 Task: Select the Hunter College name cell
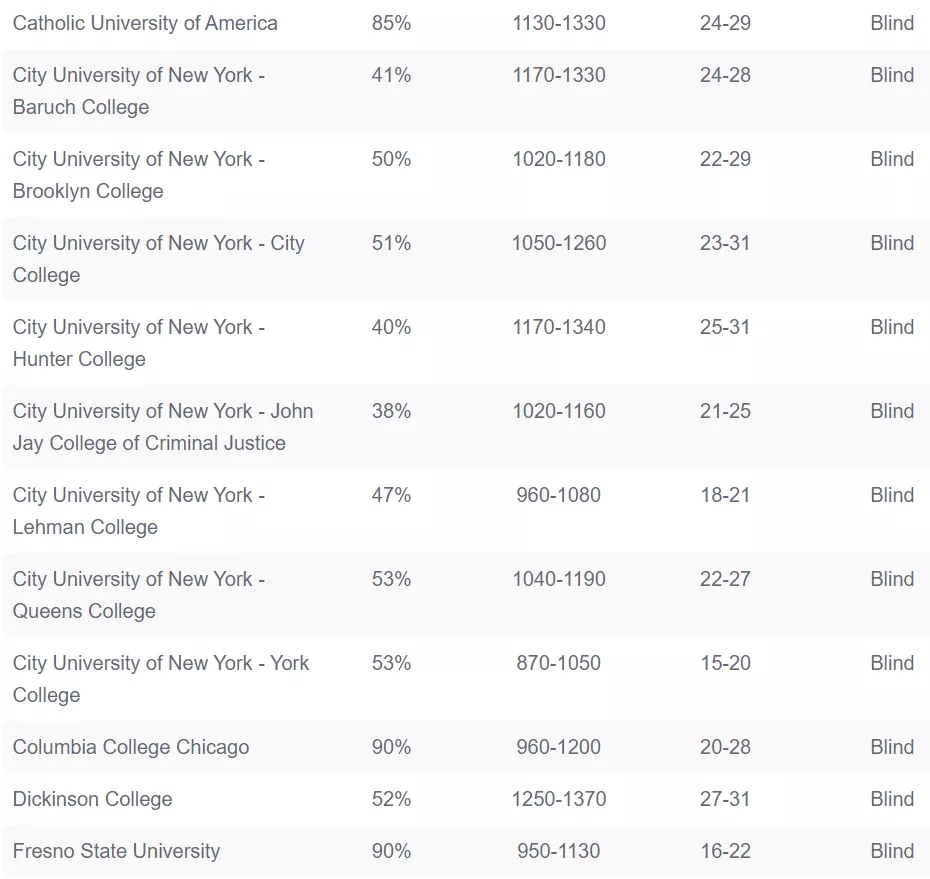139,343
